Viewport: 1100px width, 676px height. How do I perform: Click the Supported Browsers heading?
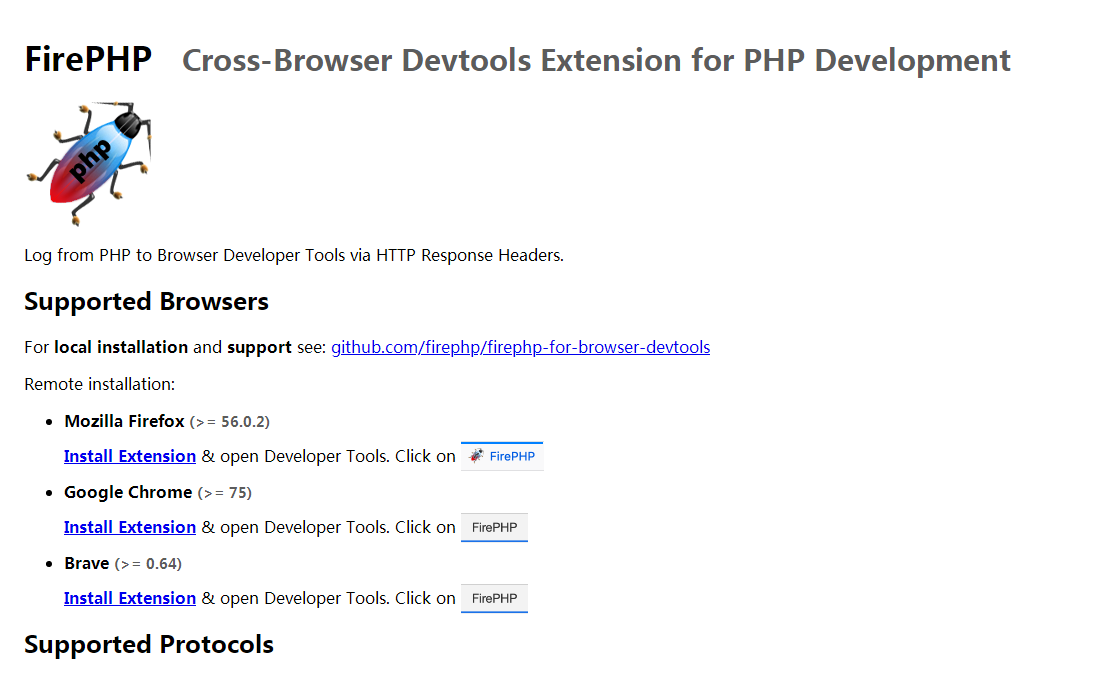point(146,301)
